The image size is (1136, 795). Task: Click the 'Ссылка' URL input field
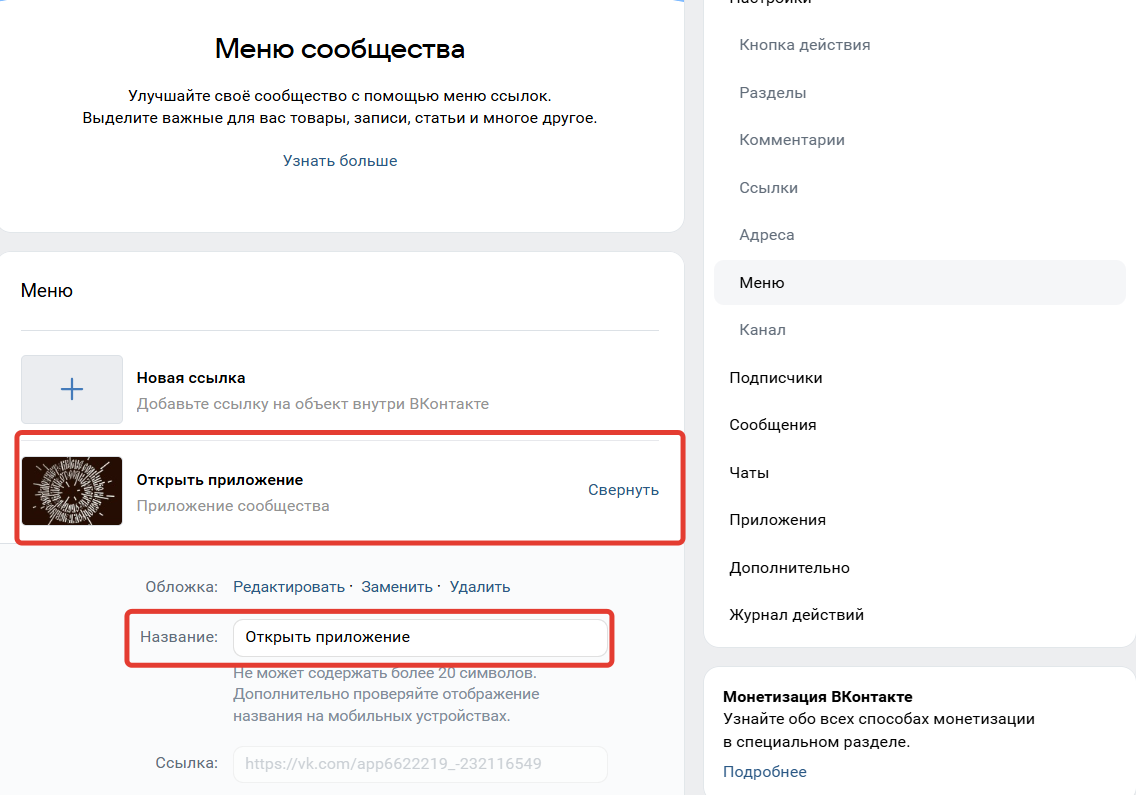(420, 764)
